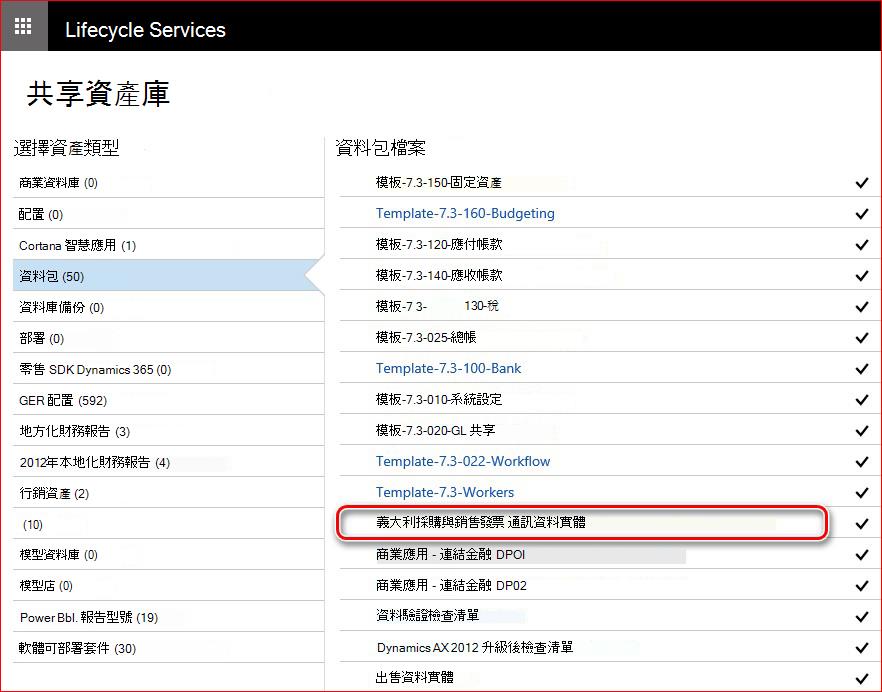Open Dynamics AX 2012 升級後檢查清單
Image resolution: width=882 pixels, height=692 pixels.
click(x=475, y=647)
